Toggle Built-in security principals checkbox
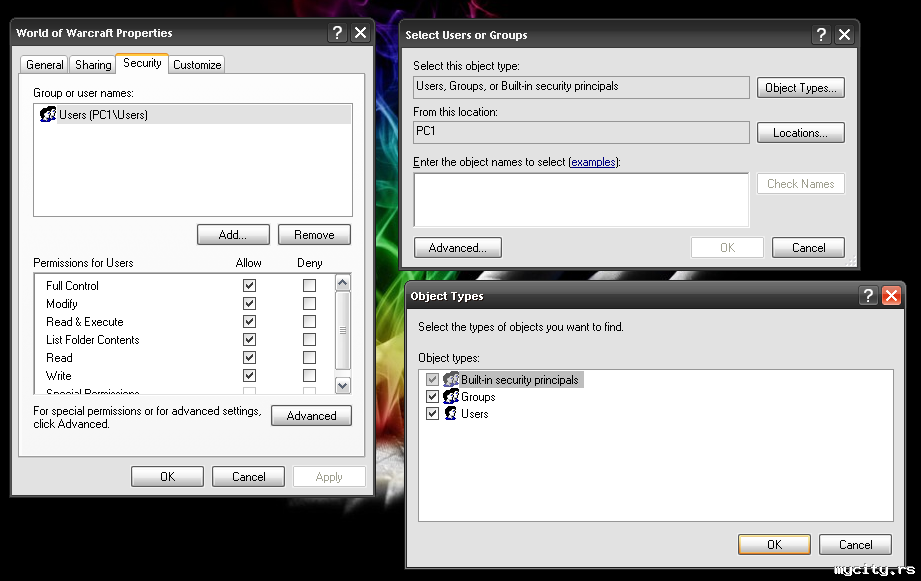Screen dimensions: 921x581 click(432, 380)
